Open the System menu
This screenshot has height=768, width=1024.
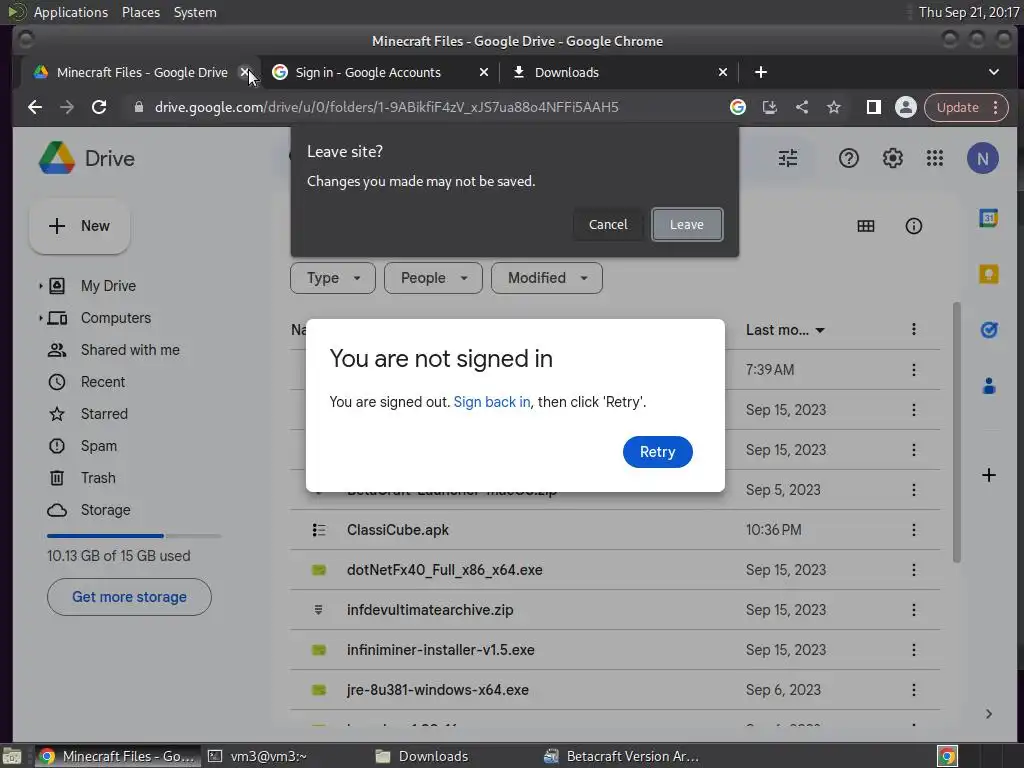click(x=195, y=12)
